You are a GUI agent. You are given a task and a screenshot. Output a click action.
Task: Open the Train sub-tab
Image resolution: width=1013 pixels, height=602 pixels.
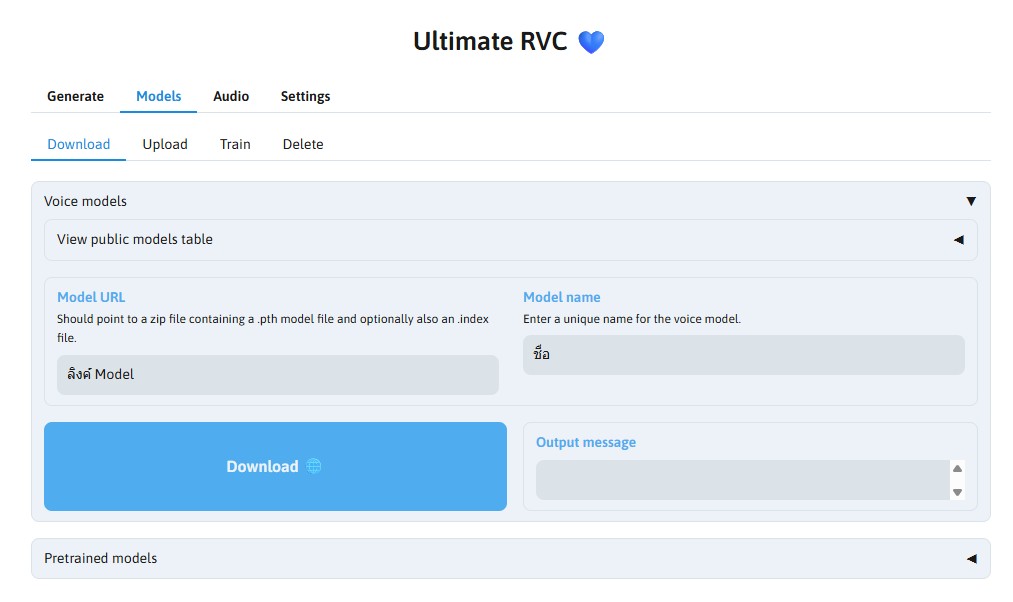point(235,144)
